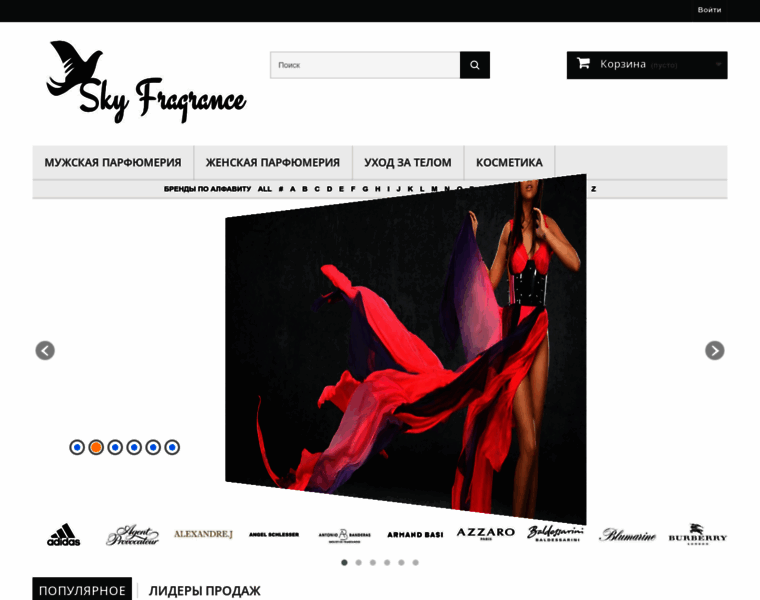Open the Angel Schlesser brand logo

coord(274,535)
